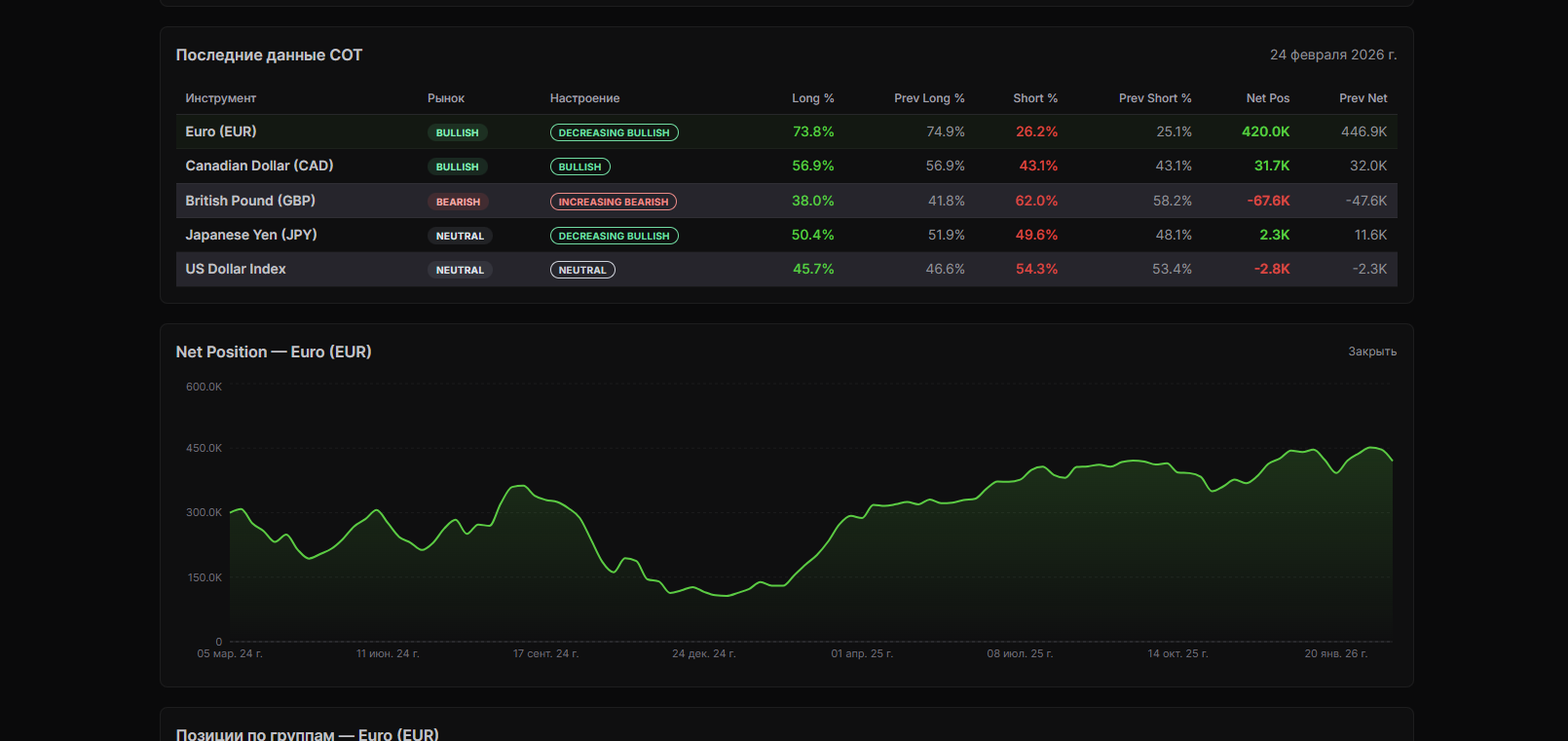
Task: Click the British Pound Short % value 62.0%
Action: (x=1036, y=201)
